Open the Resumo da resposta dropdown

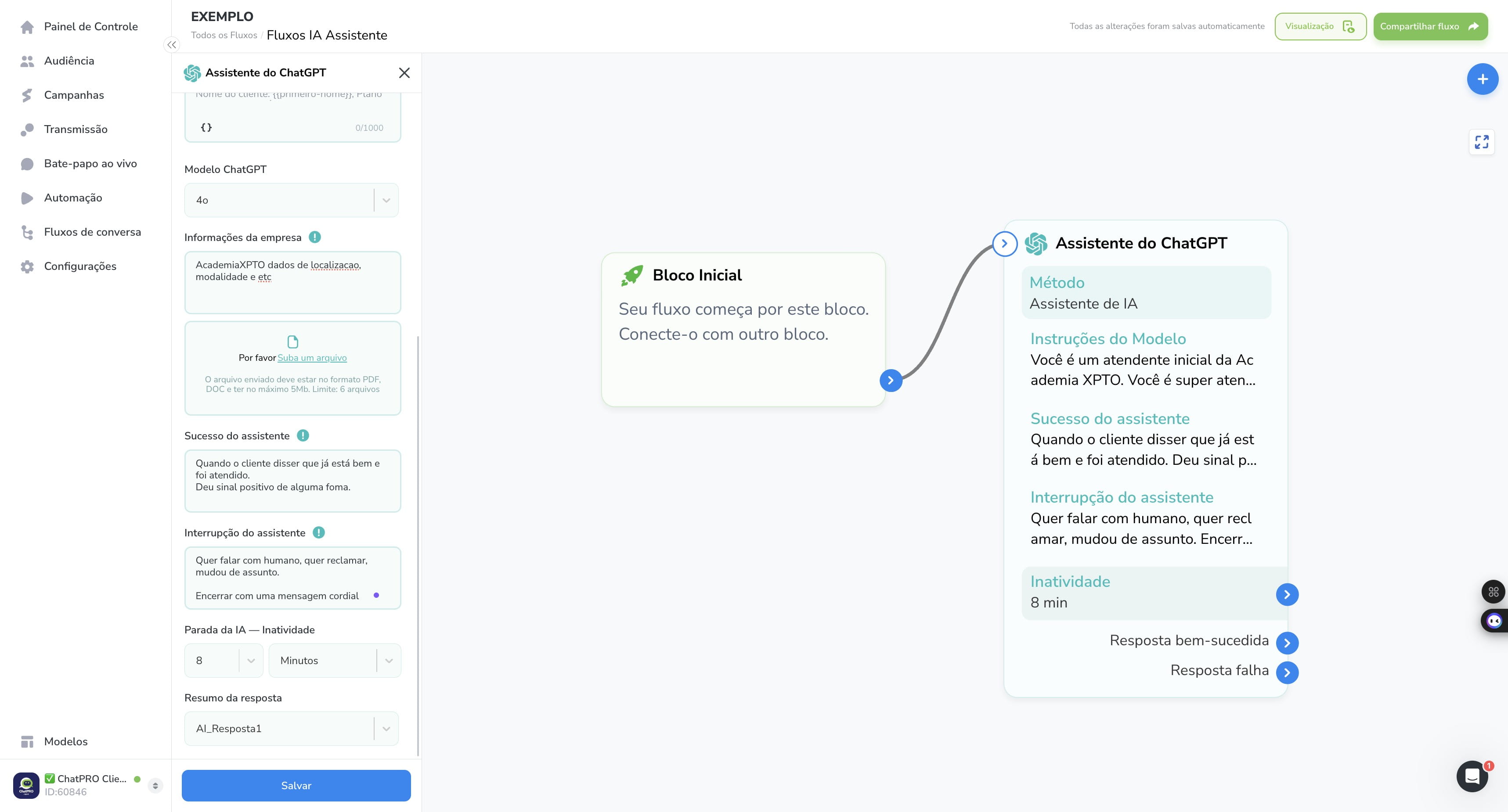point(292,728)
